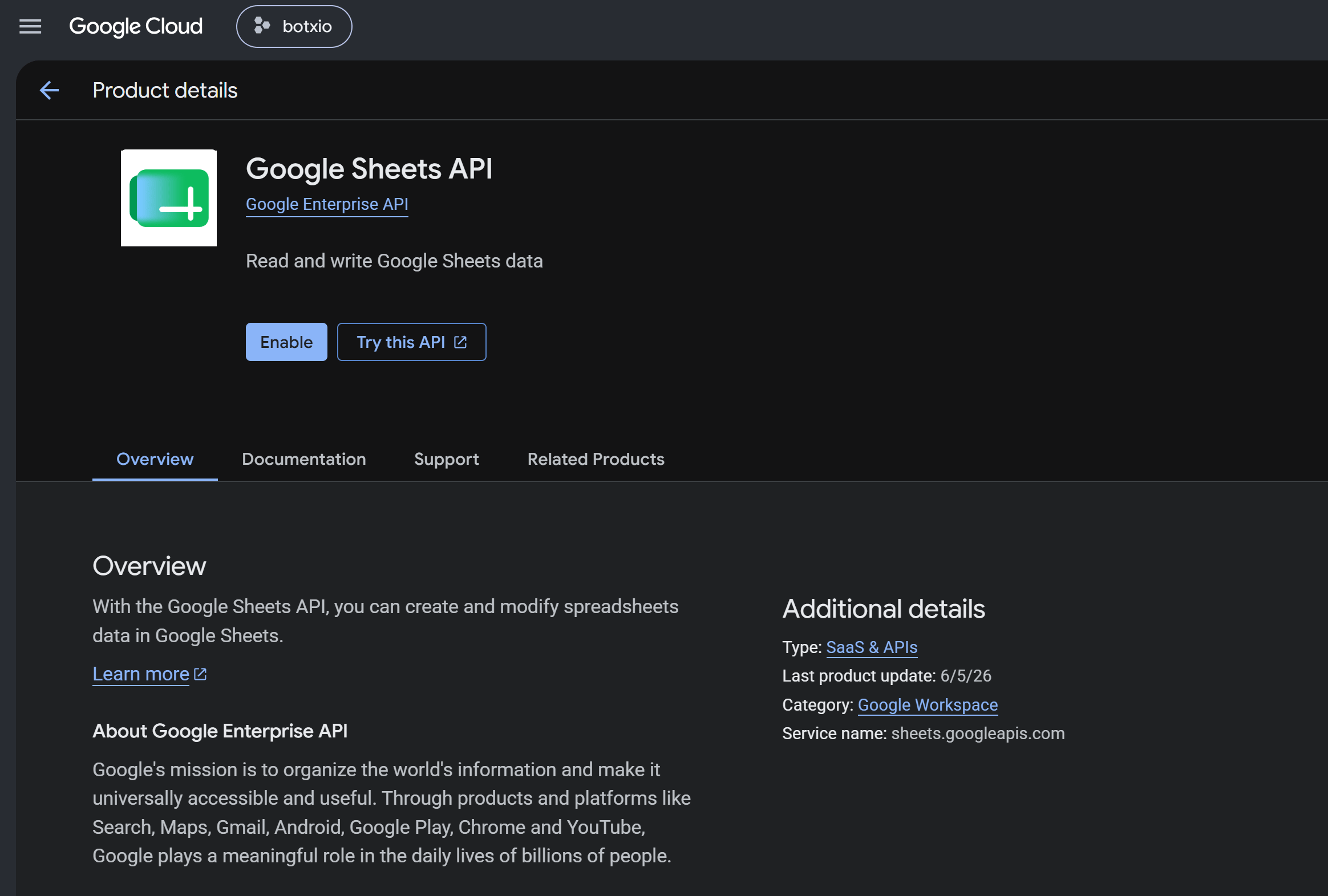Click the Additional details heading
Viewport: 1328px width, 896px height.
coord(884,609)
